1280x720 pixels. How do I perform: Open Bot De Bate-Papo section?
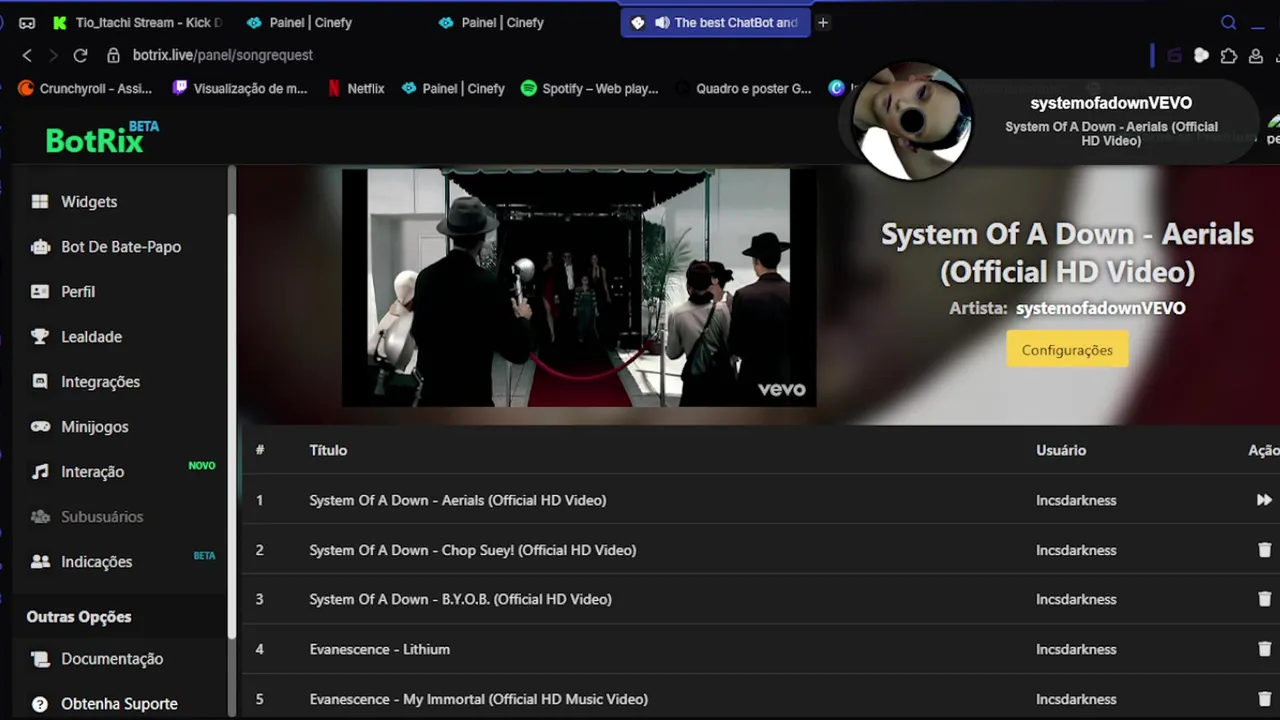120,247
